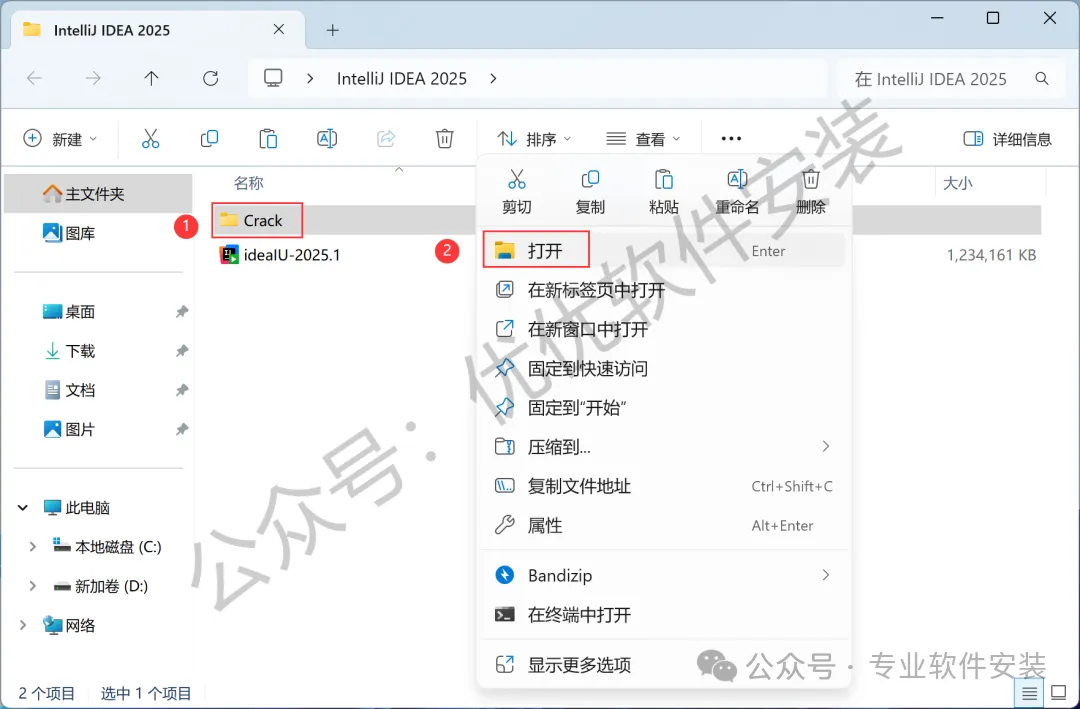
Task: Click the three-dots See more button
Action: coord(731,138)
